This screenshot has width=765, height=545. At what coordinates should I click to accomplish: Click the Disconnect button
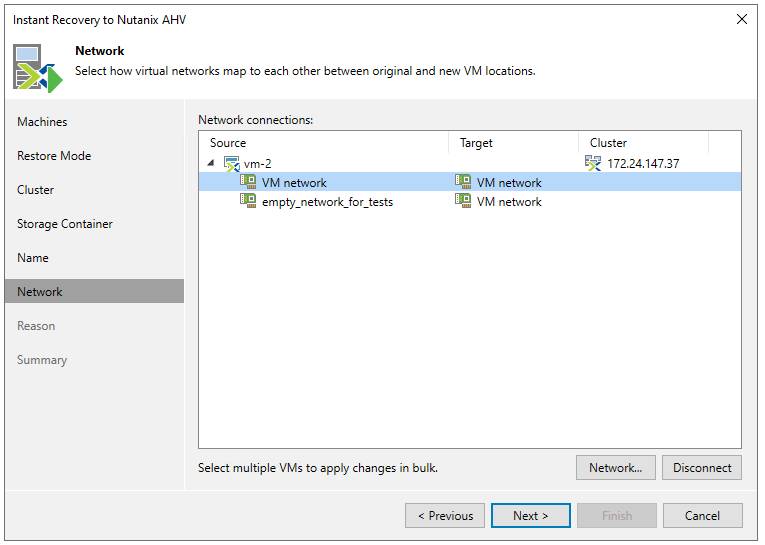[702, 468]
